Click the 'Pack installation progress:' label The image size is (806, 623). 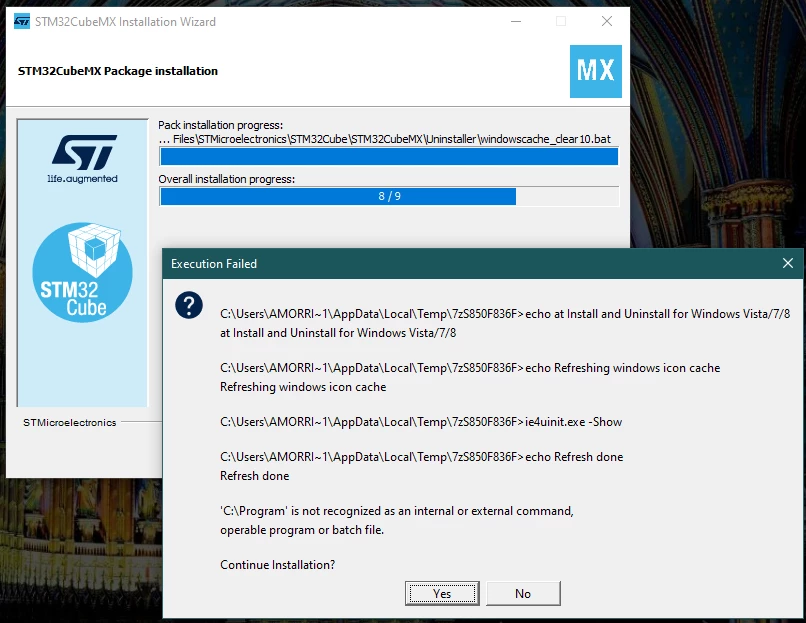(x=221, y=125)
